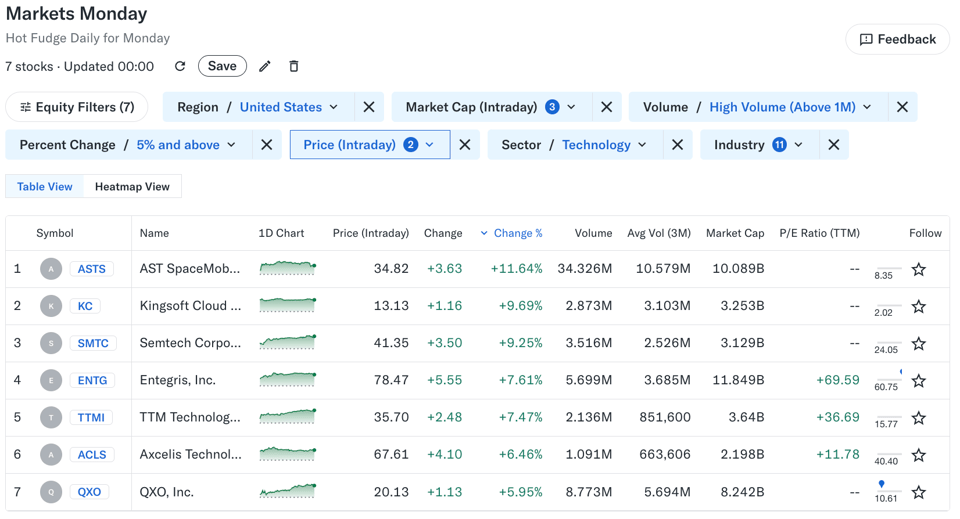Toggle follow star for Entegris ENTG
Viewport: 960px width, 519px height.
(x=918, y=380)
